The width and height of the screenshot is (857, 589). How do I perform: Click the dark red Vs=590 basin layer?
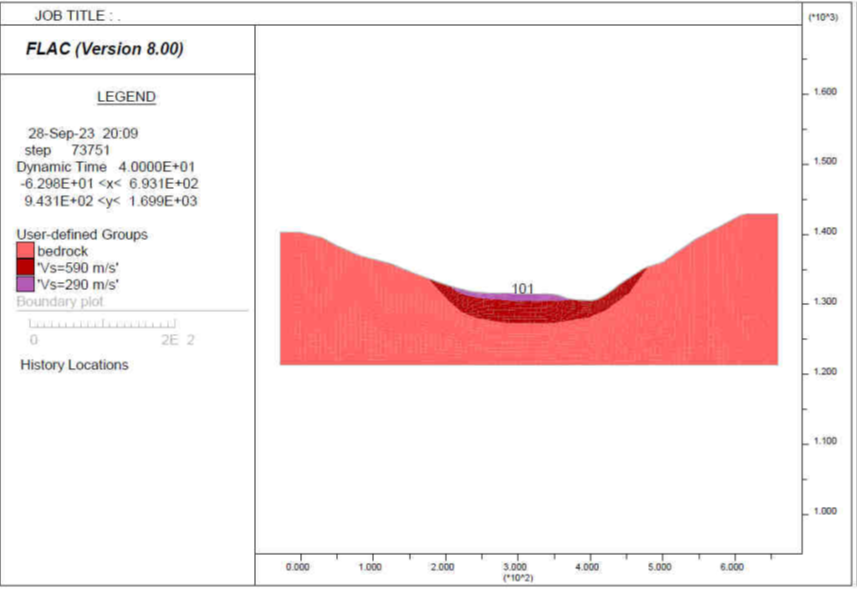pos(520,312)
